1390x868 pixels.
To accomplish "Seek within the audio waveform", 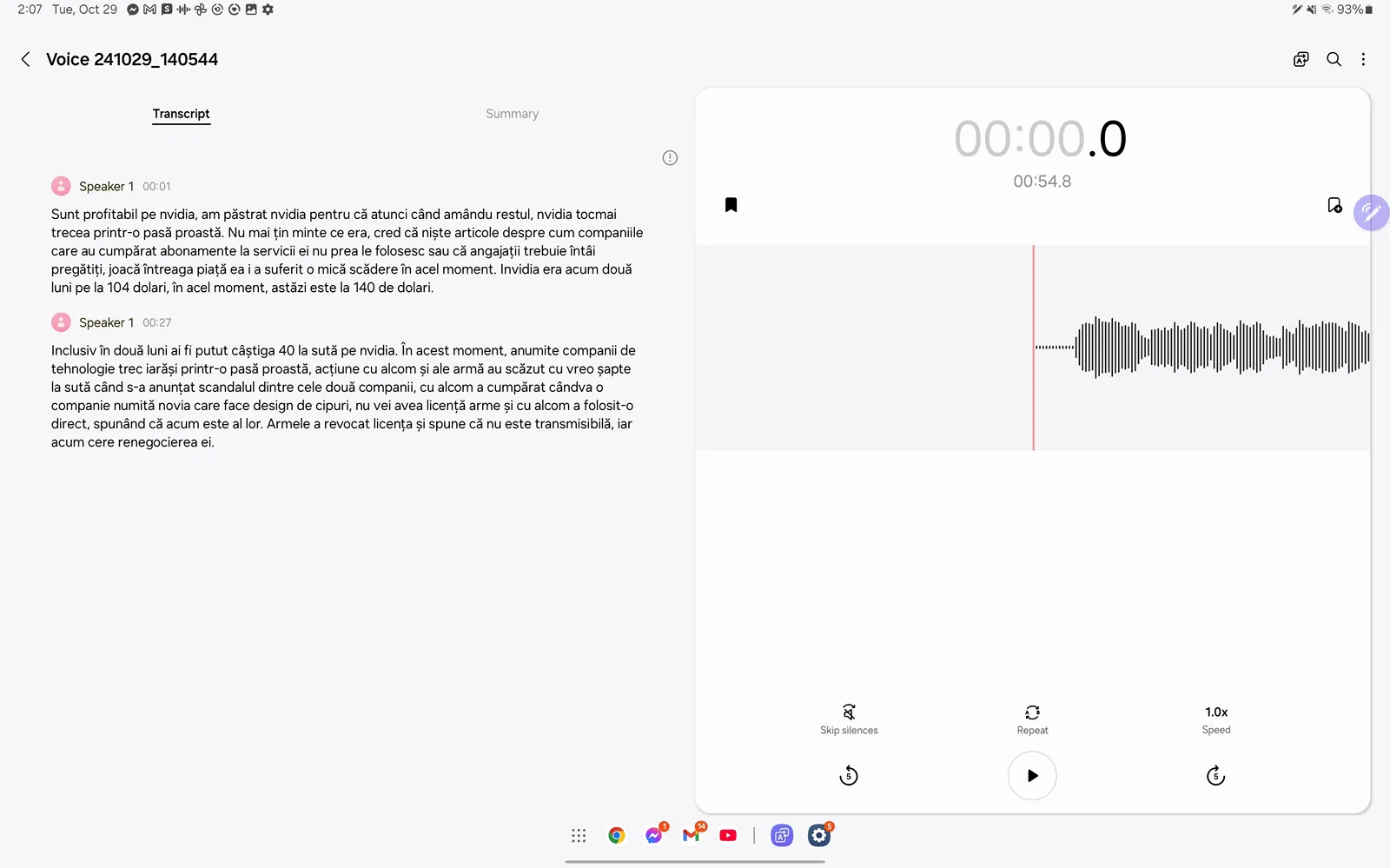I will [1032, 348].
